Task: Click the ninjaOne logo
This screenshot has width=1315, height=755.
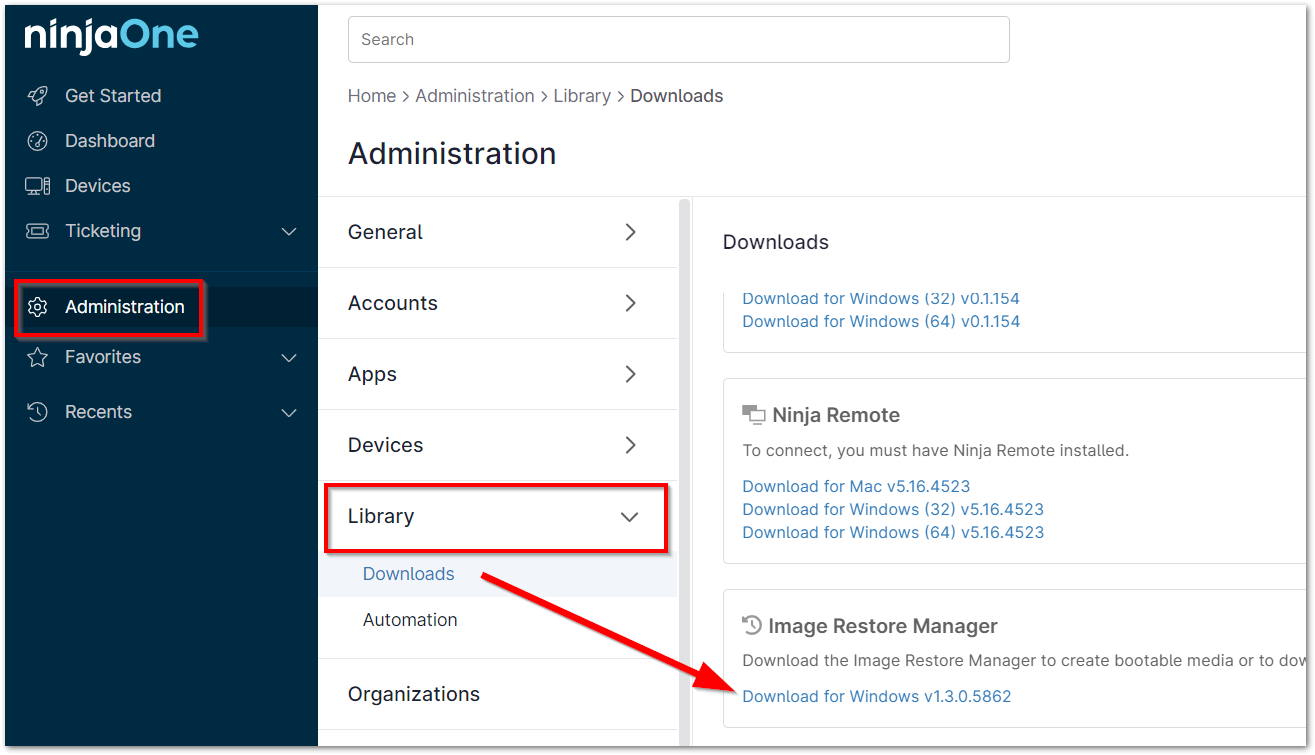Action: point(110,36)
